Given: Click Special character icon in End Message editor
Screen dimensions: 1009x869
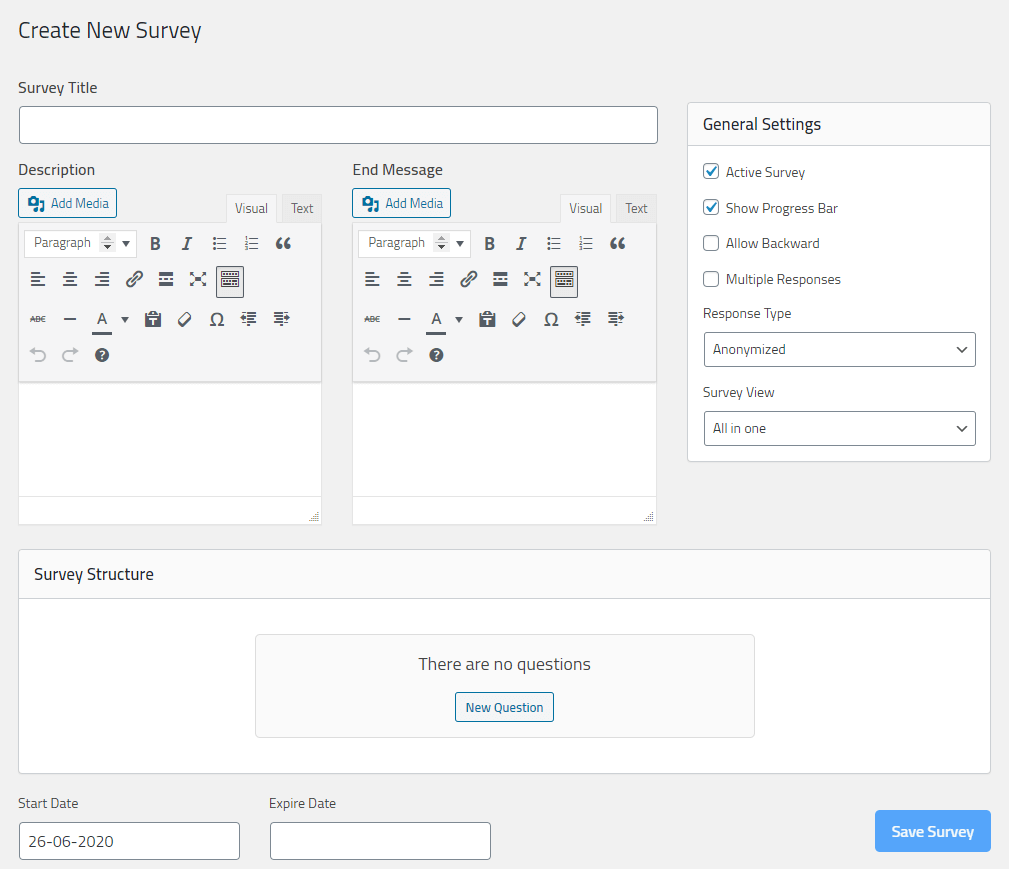Looking at the screenshot, I should point(551,319).
